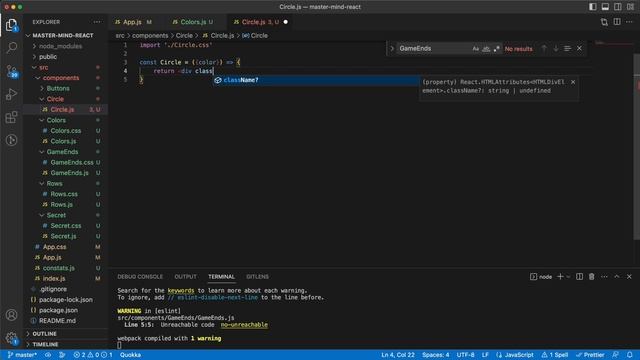Image resolution: width=640 pixels, height=360 pixels.
Task: Split the terminal panel
Action: (x=579, y=277)
